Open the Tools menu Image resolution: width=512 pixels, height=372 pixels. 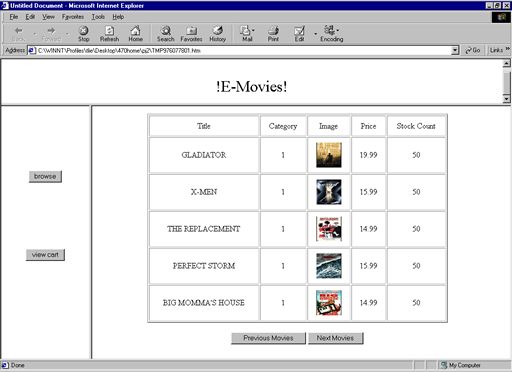coord(98,17)
